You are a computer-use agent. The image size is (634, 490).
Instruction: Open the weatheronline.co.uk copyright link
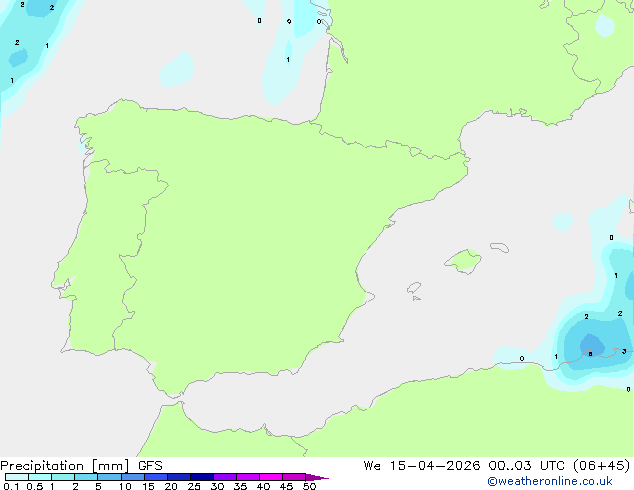click(x=550, y=481)
